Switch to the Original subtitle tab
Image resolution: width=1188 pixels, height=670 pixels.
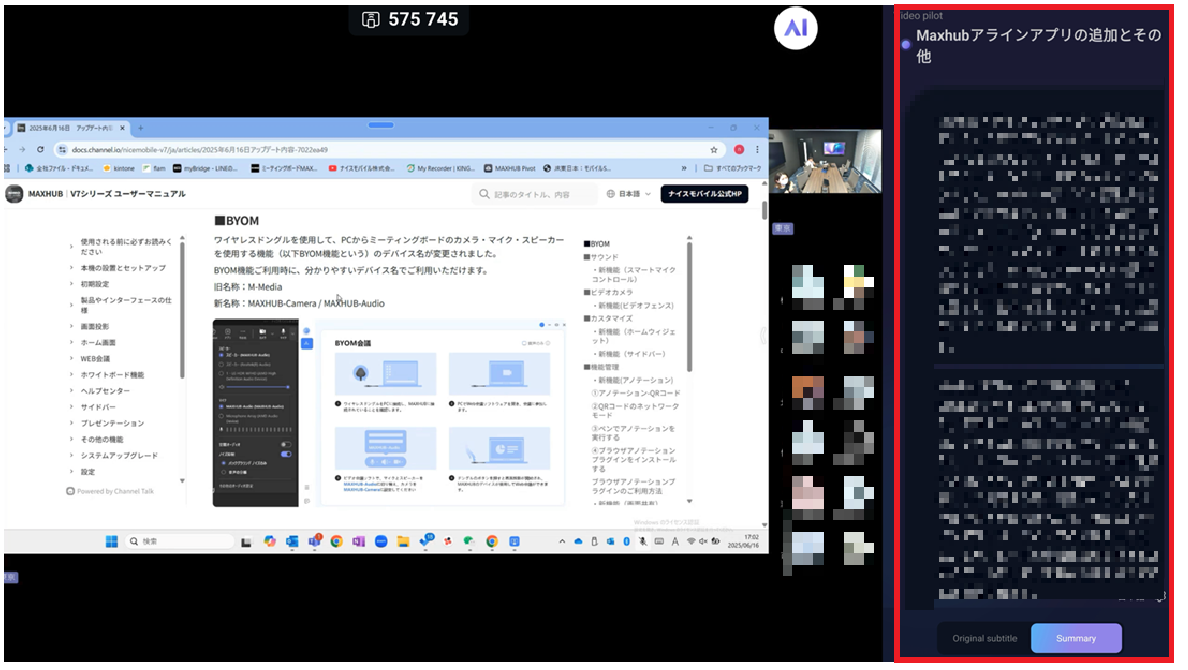coord(984,638)
